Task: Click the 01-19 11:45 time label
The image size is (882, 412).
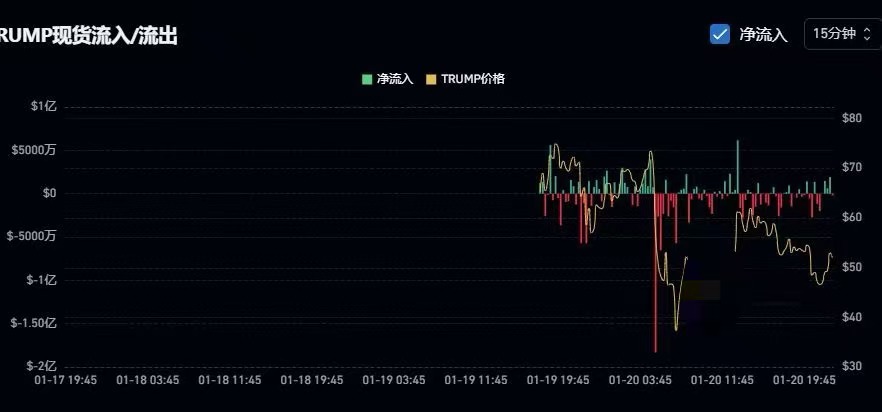Action: tap(476, 380)
